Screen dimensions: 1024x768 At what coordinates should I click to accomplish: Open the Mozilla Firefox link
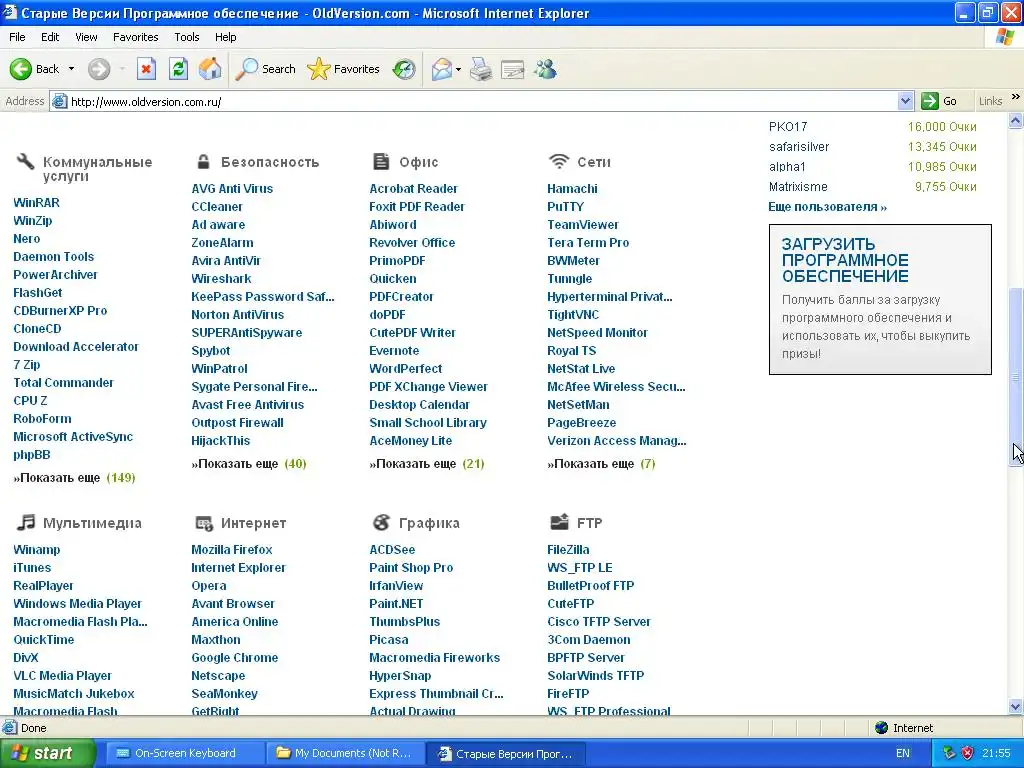coord(232,549)
